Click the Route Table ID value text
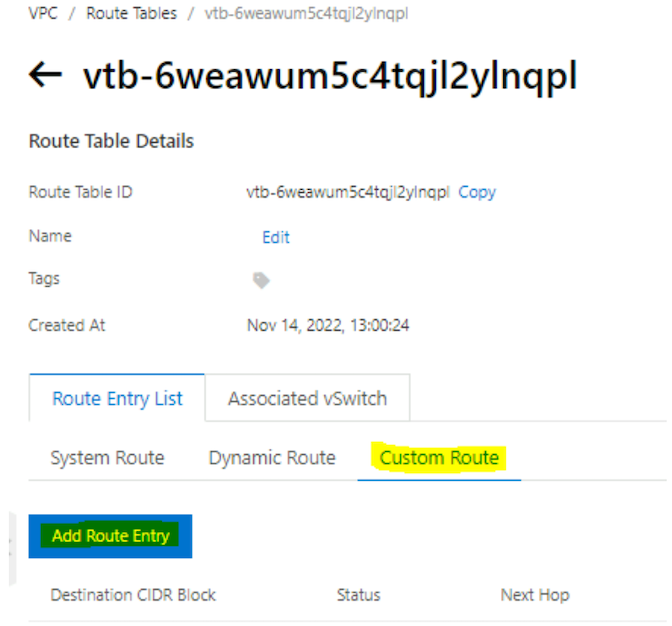 pos(348,192)
